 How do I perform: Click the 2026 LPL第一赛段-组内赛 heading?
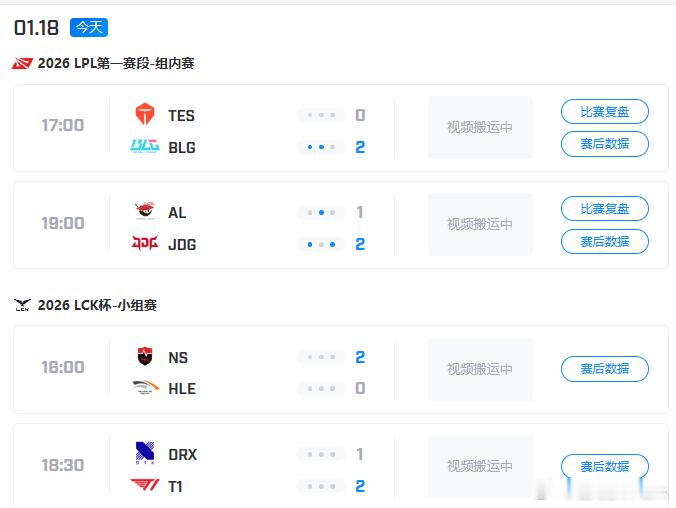tap(116, 64)
